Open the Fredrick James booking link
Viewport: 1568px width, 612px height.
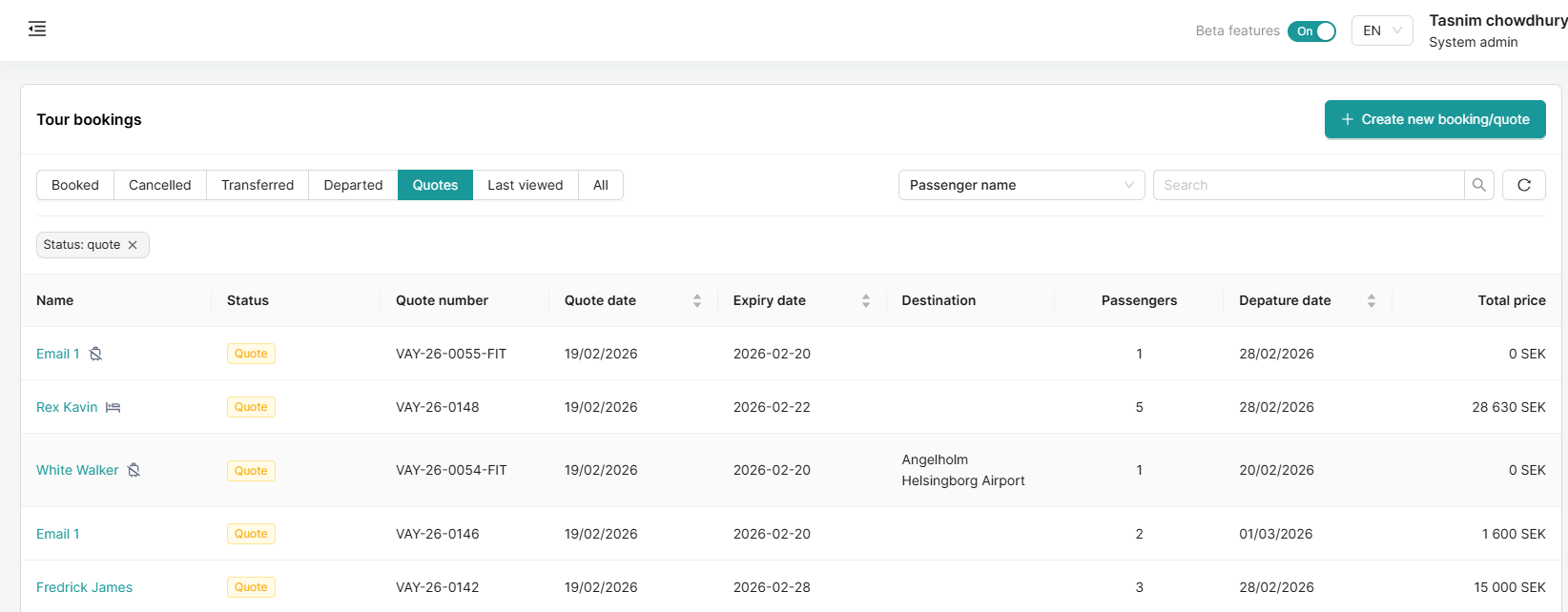[84, 587]
